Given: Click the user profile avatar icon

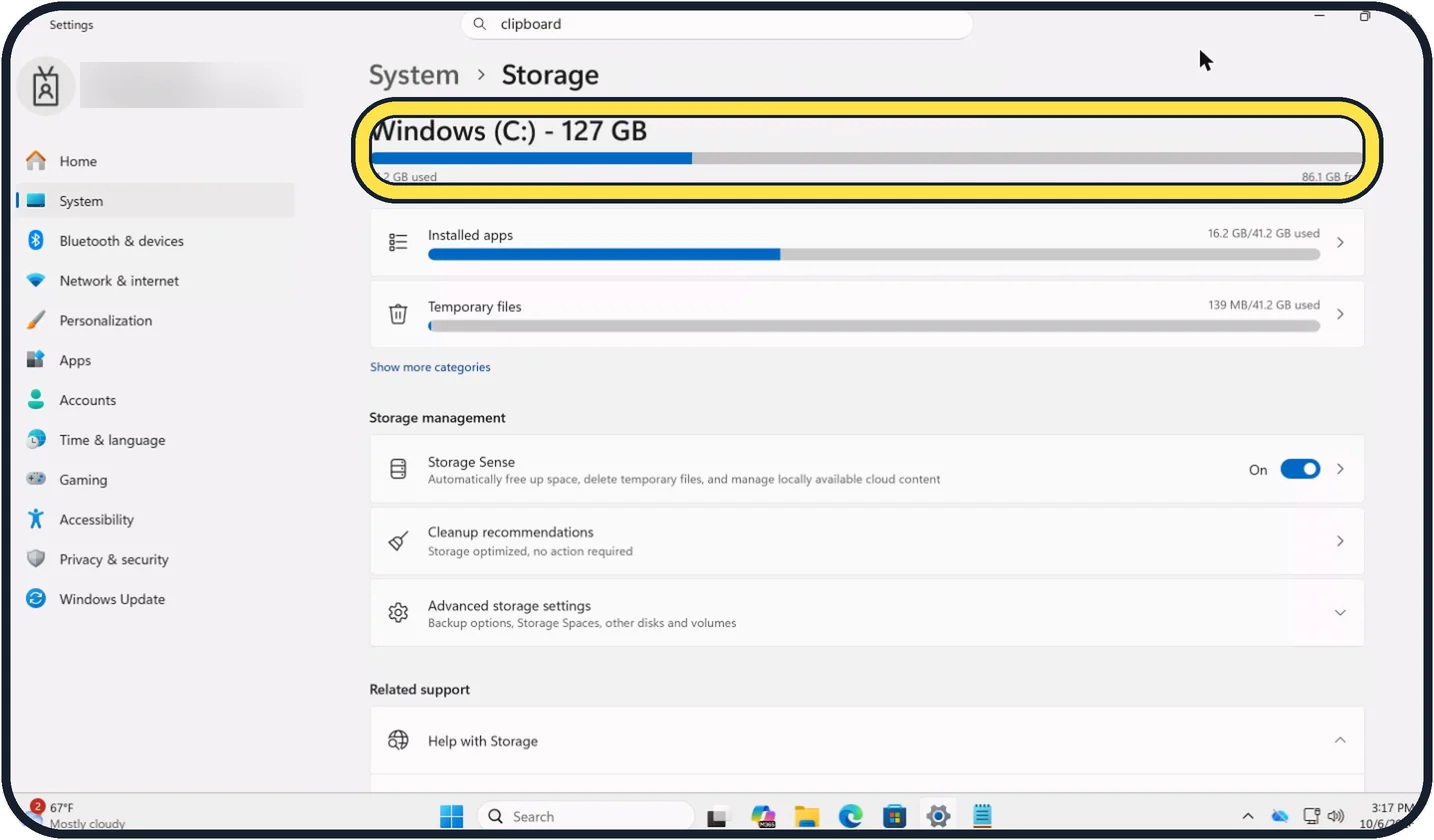Looking at the screenshot, I should pyautogui.click(x=46, y=86).
